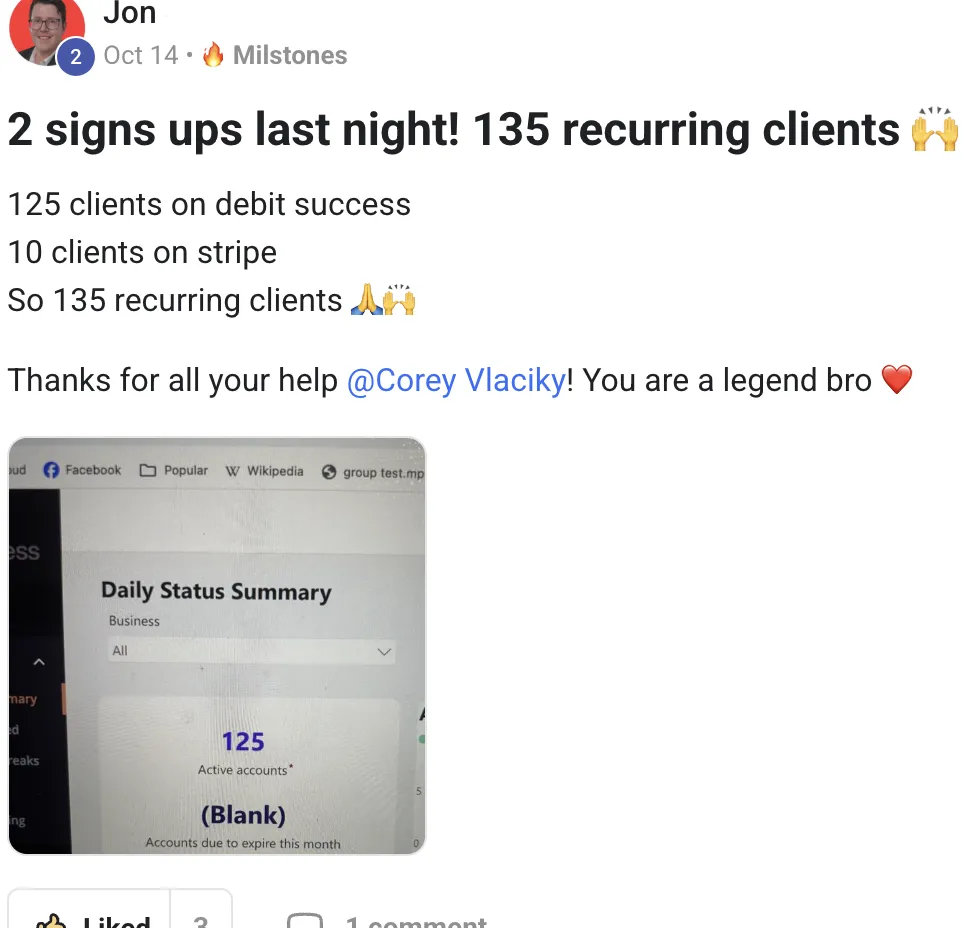Open the @Corey Vlaciky mention link
The width and height of the screenshot is (970, 928).
click(456, 380)
